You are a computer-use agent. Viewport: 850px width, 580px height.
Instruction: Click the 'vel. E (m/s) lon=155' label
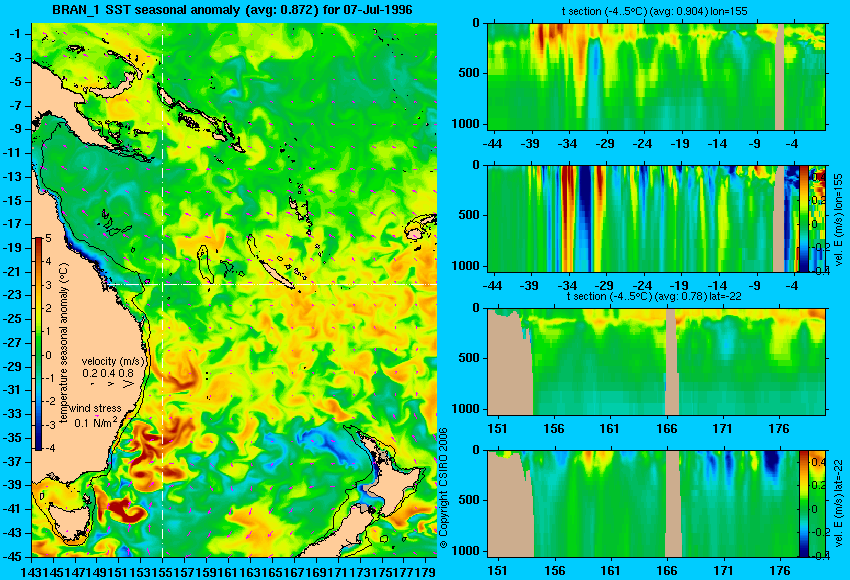point(838,220)
